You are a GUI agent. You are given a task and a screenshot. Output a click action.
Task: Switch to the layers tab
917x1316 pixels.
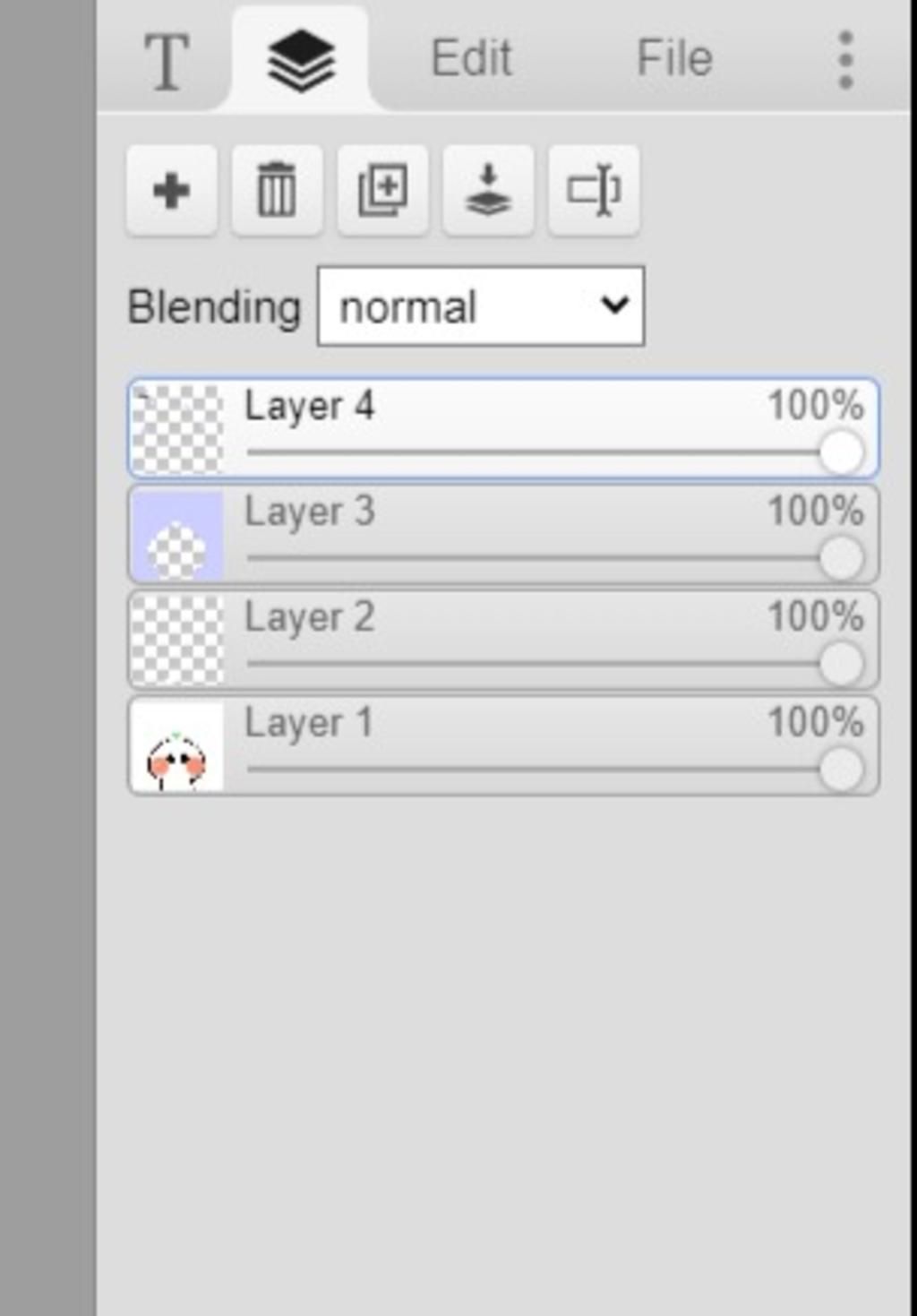[x=301, y=61]
